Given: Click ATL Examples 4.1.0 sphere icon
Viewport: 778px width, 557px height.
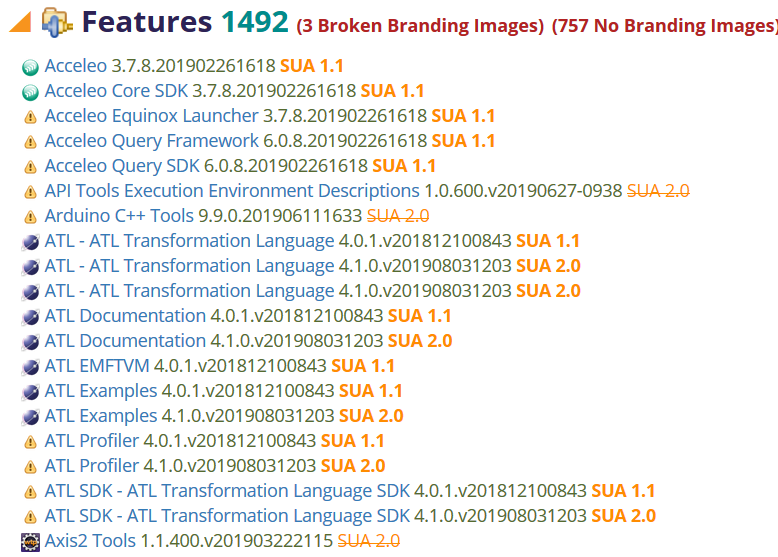Looking at the screenshot, I should [x=30, y=417].
